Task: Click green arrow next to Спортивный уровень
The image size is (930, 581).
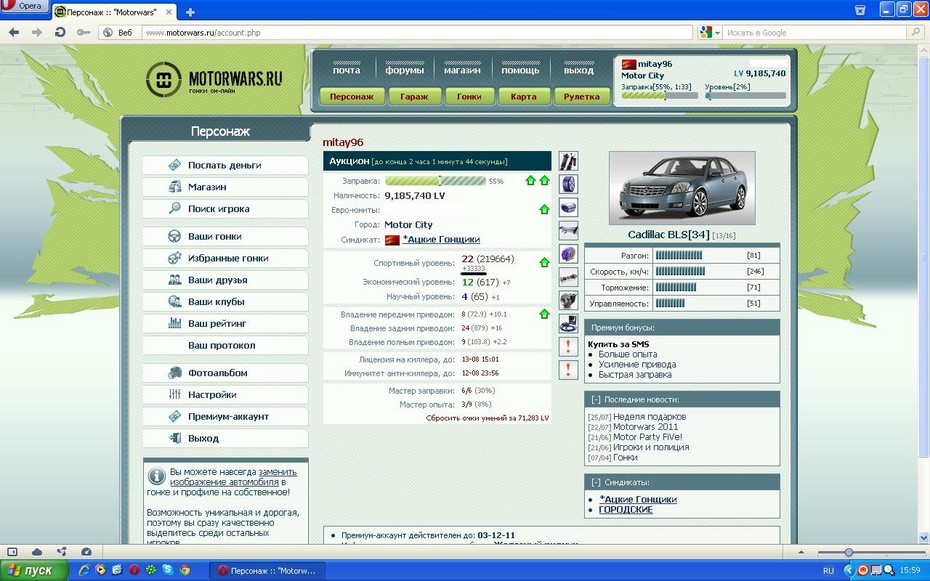Action: click(x=544, y=262)
